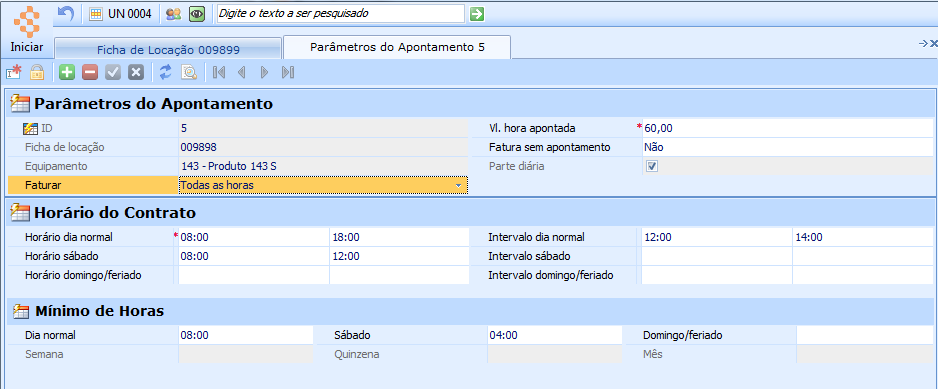Go to first record
The width and height of the screenshot is (938, 389).
pos(218,72)
